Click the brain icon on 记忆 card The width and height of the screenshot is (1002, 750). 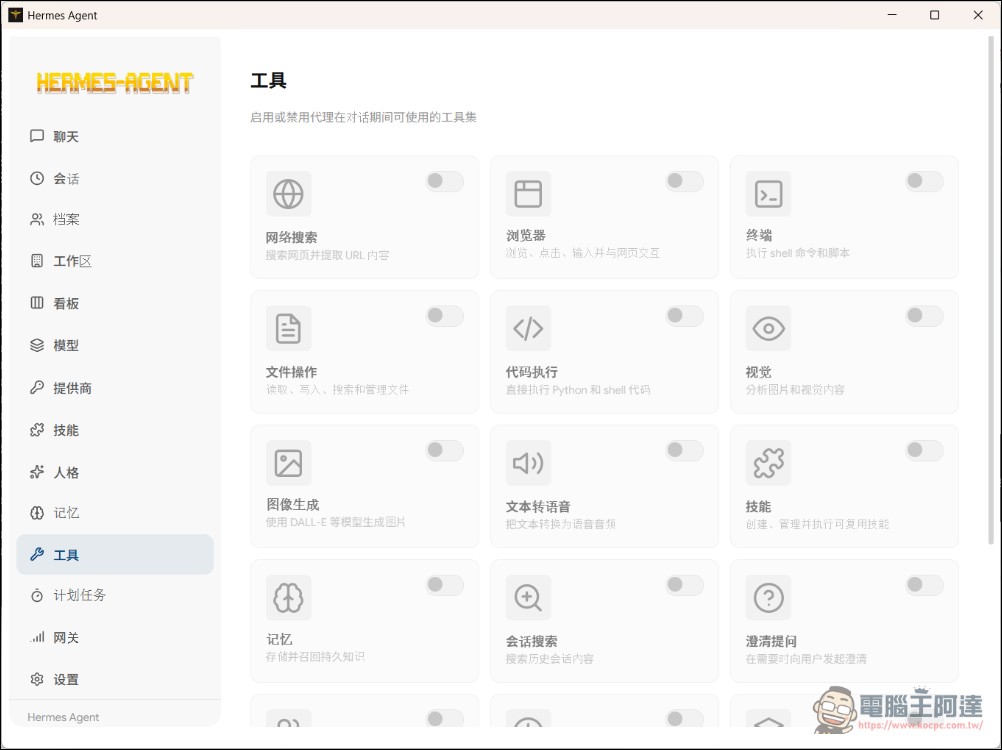pos(288,598)
